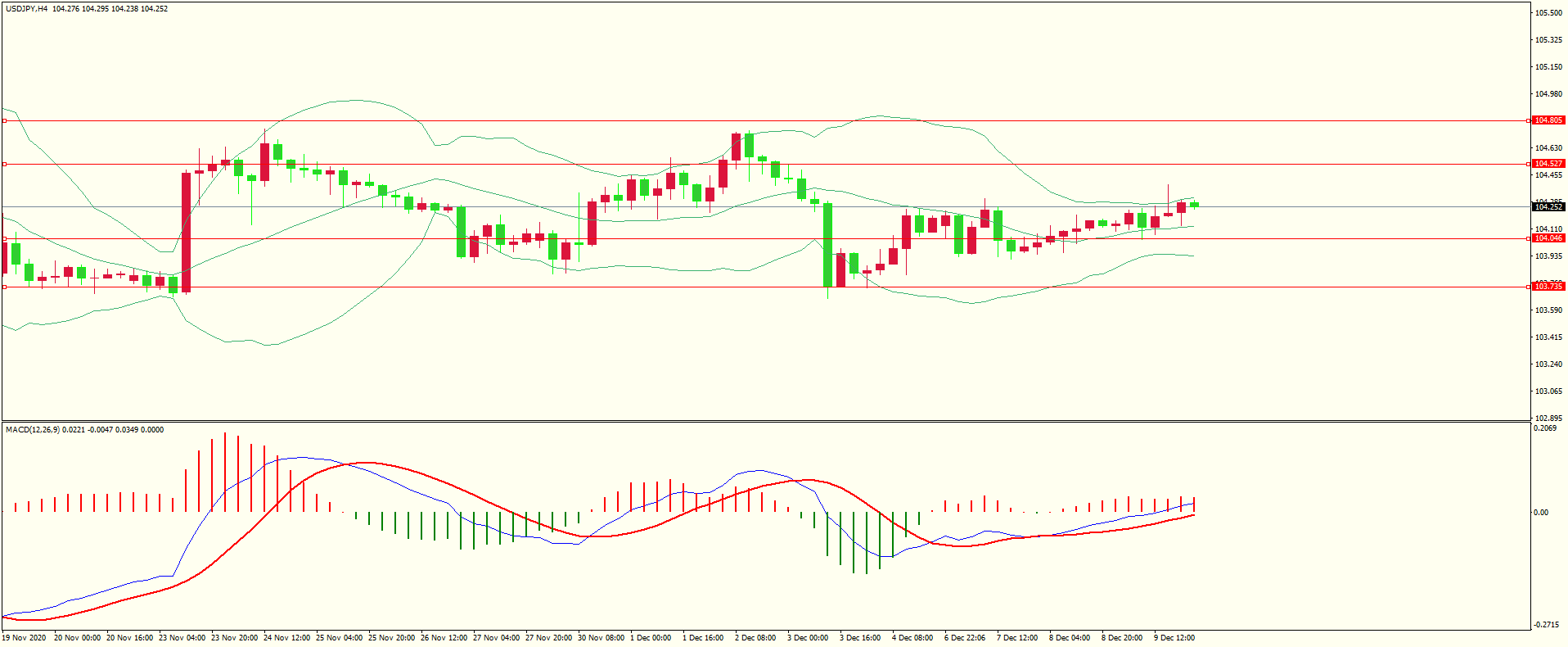
Task: Click the USDJPY,H4 symbol title text
Action: point(26,9)
